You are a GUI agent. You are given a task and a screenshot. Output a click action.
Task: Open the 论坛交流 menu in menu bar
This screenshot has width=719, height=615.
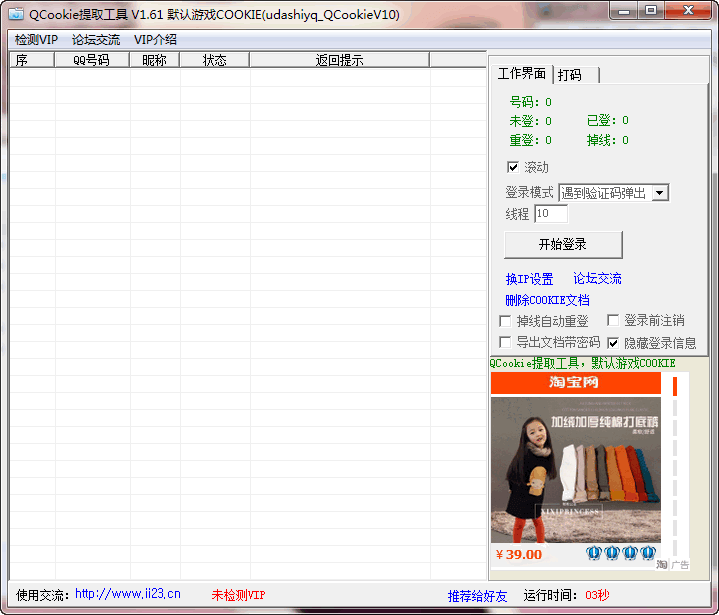coord(96,40)
